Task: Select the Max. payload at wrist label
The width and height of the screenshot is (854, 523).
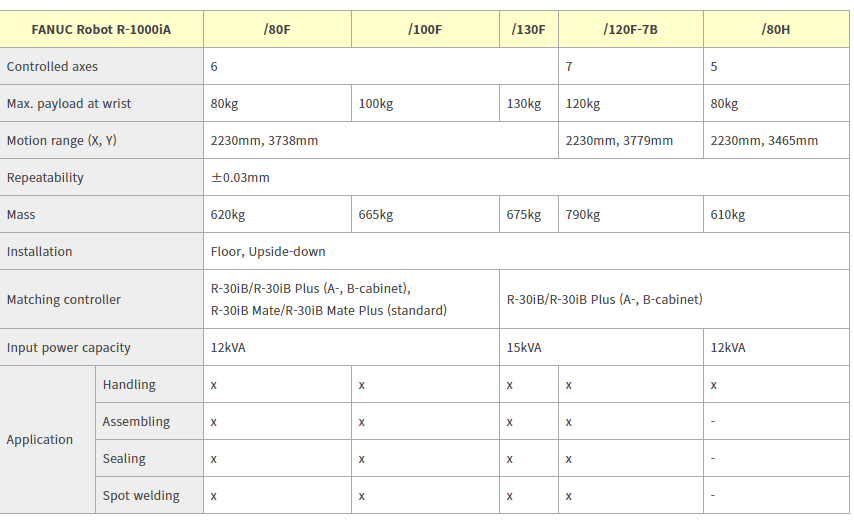Action: [69, 104]
